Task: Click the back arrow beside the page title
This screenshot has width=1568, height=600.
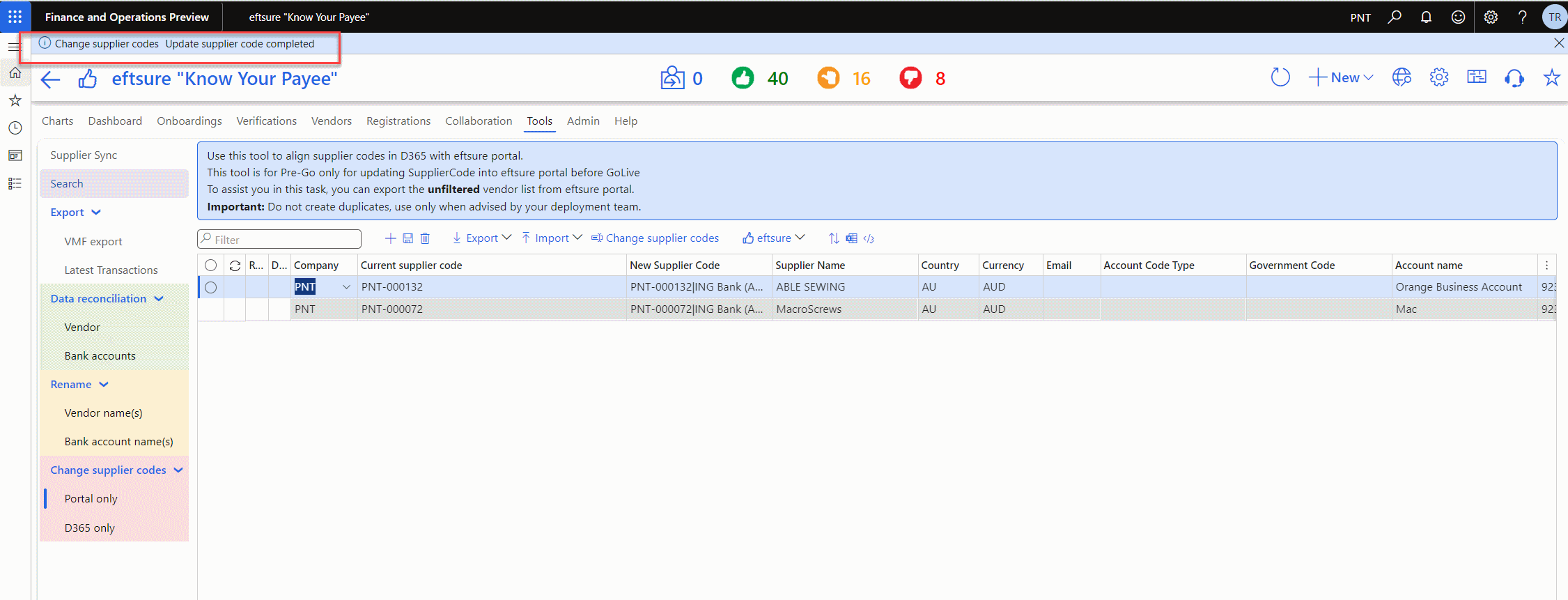Action: (x=51, y=79)
